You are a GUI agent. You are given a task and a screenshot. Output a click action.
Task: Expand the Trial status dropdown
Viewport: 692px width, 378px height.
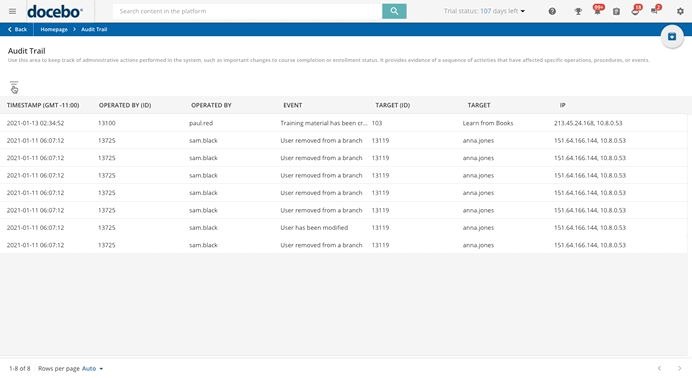(484, 11)
